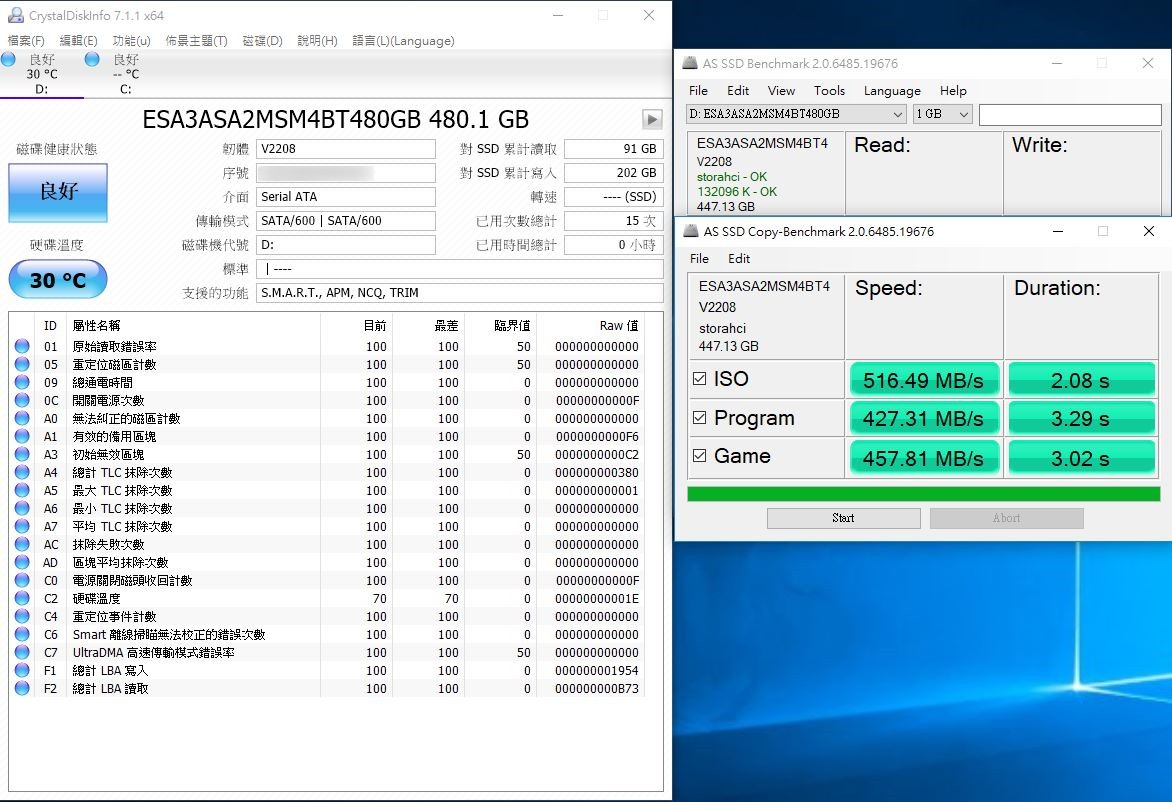Open the 磁碟(D) menu

point(262,40)
